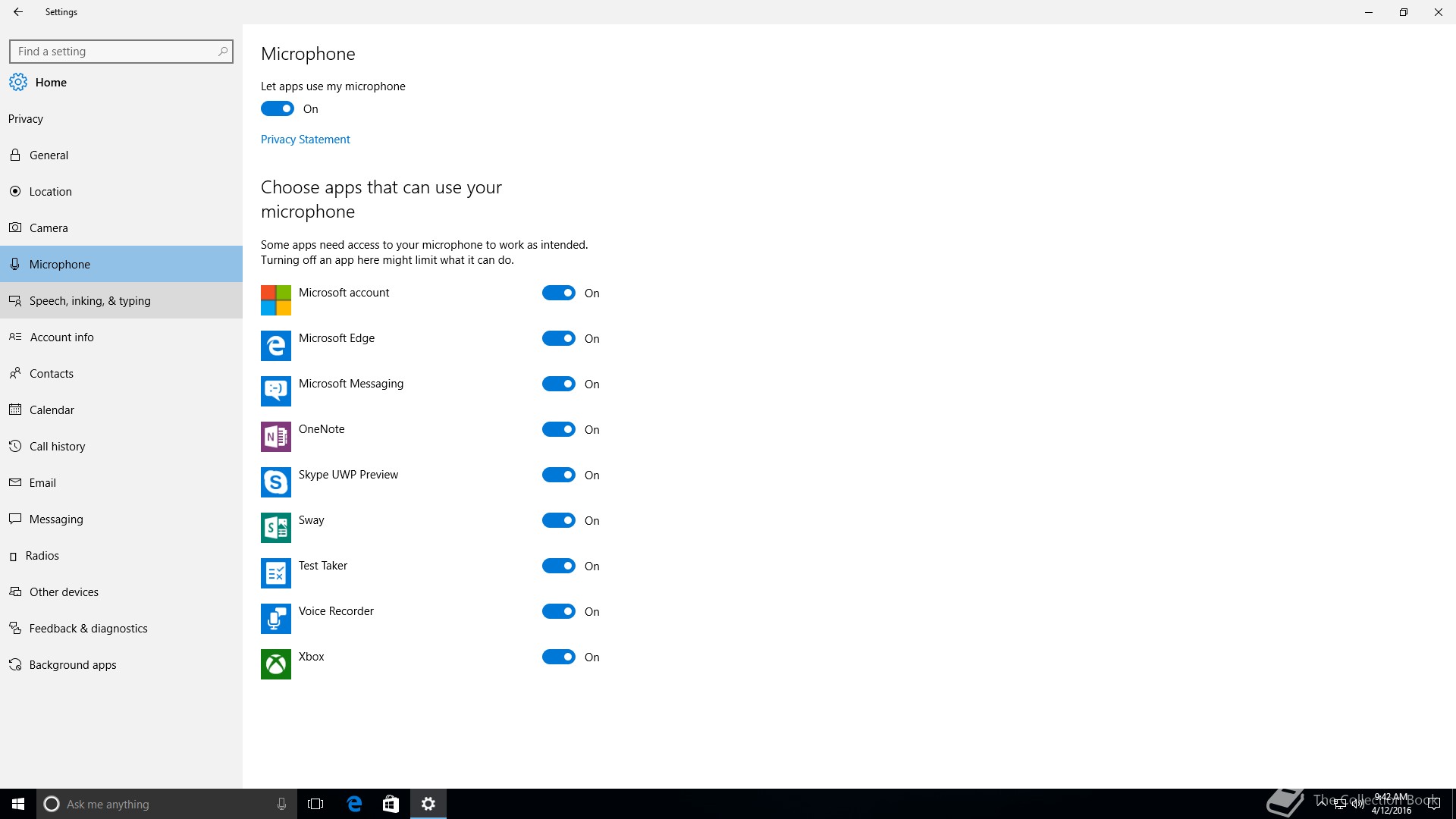Click the Test Taker app icon
Screen dimensions: 1456x819
(276, 573)
